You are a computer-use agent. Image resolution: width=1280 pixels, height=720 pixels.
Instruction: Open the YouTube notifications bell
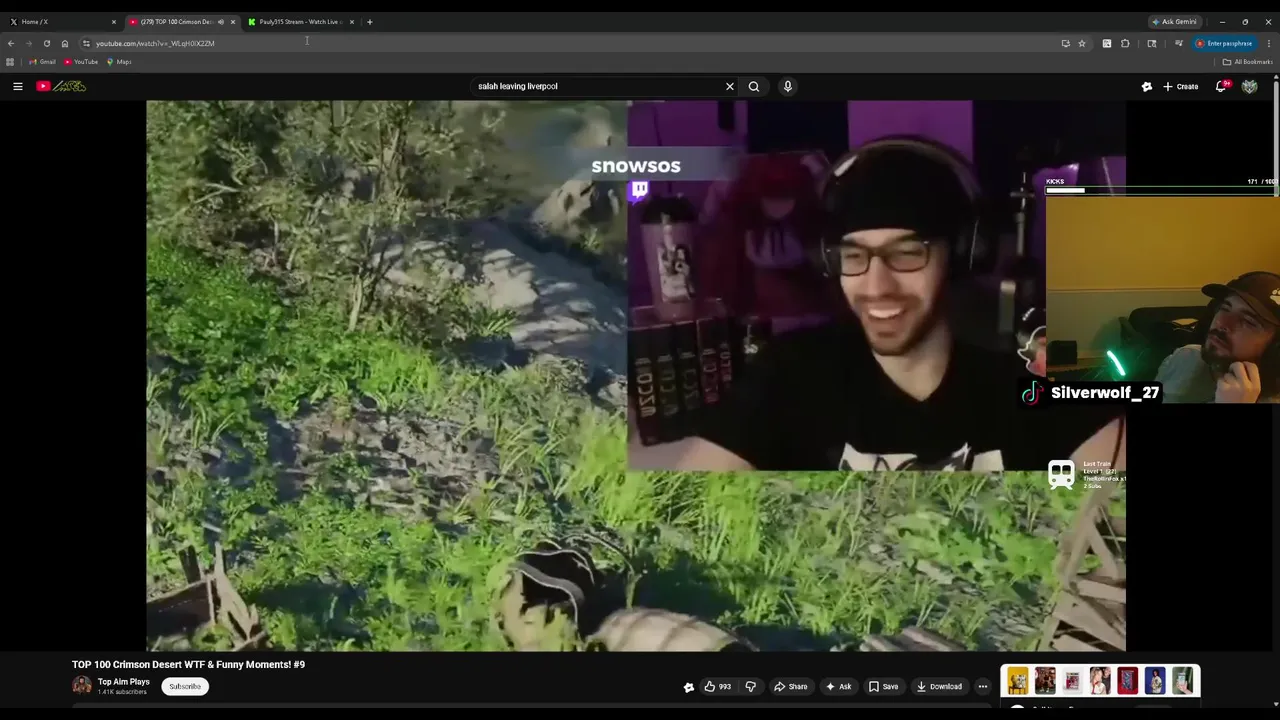(x=1221, y=86)
